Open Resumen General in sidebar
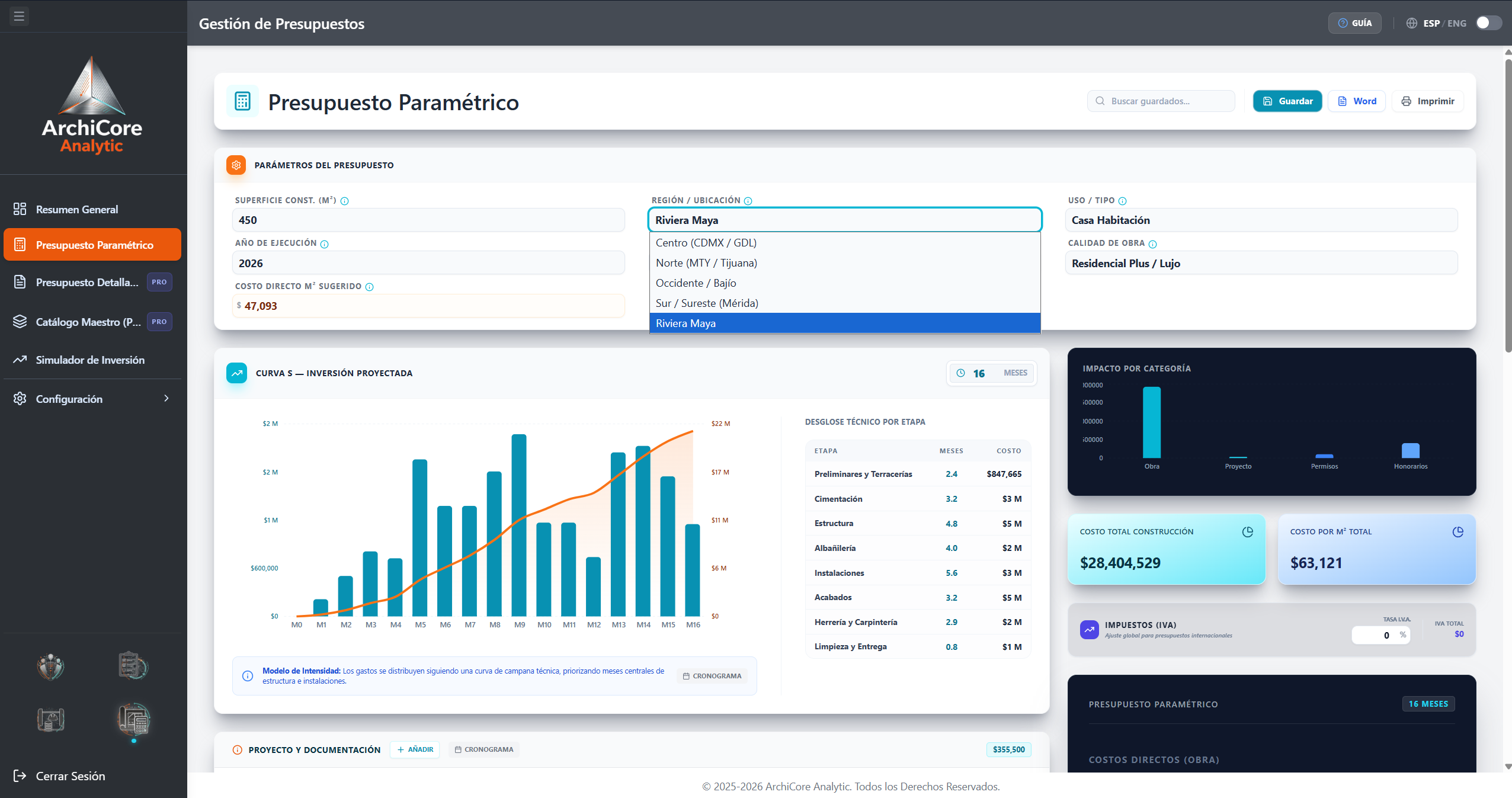This screenshot has height=798, width=1512. pos(92,209)
